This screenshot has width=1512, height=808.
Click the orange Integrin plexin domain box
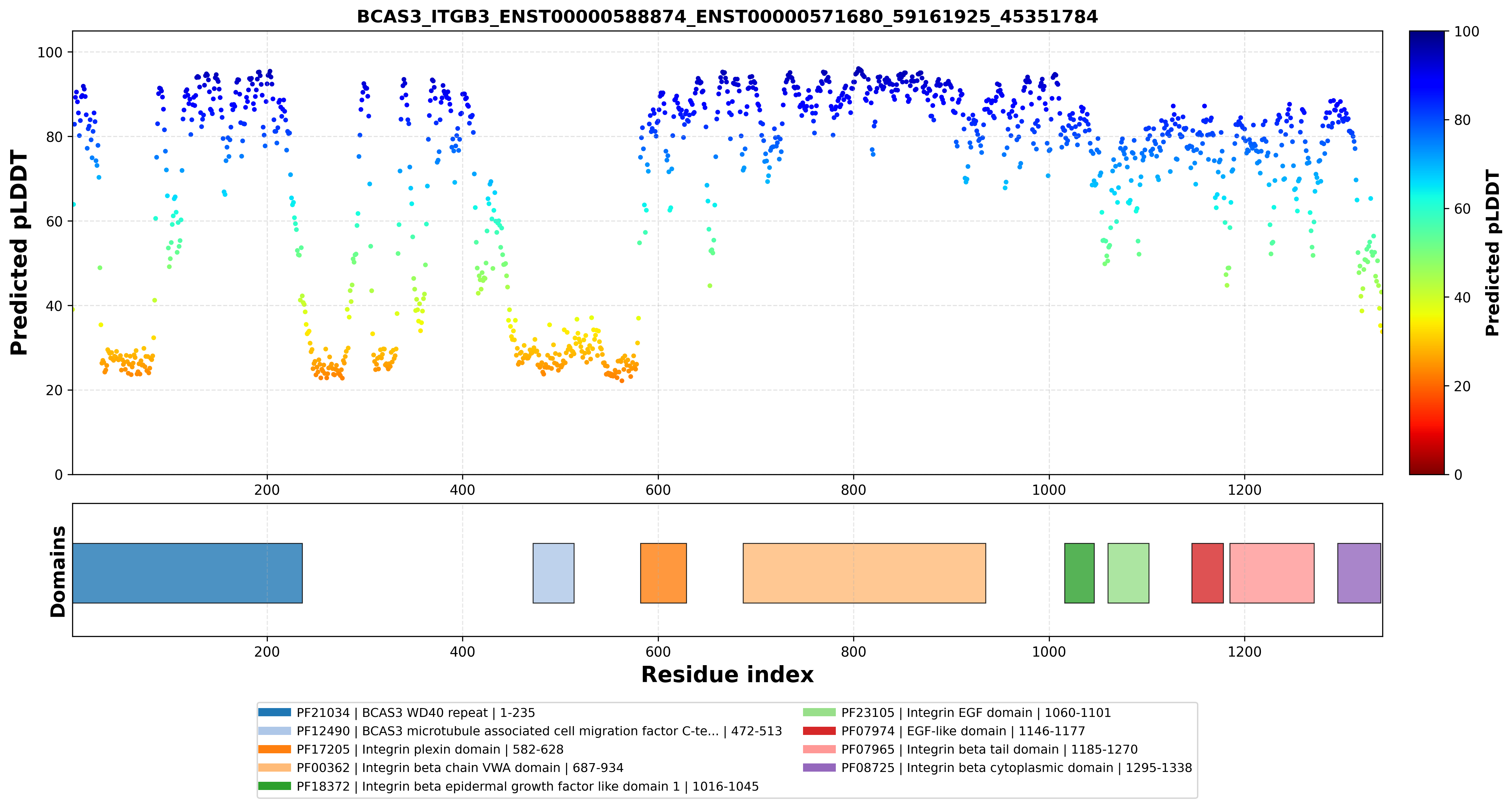click(663, 573)
